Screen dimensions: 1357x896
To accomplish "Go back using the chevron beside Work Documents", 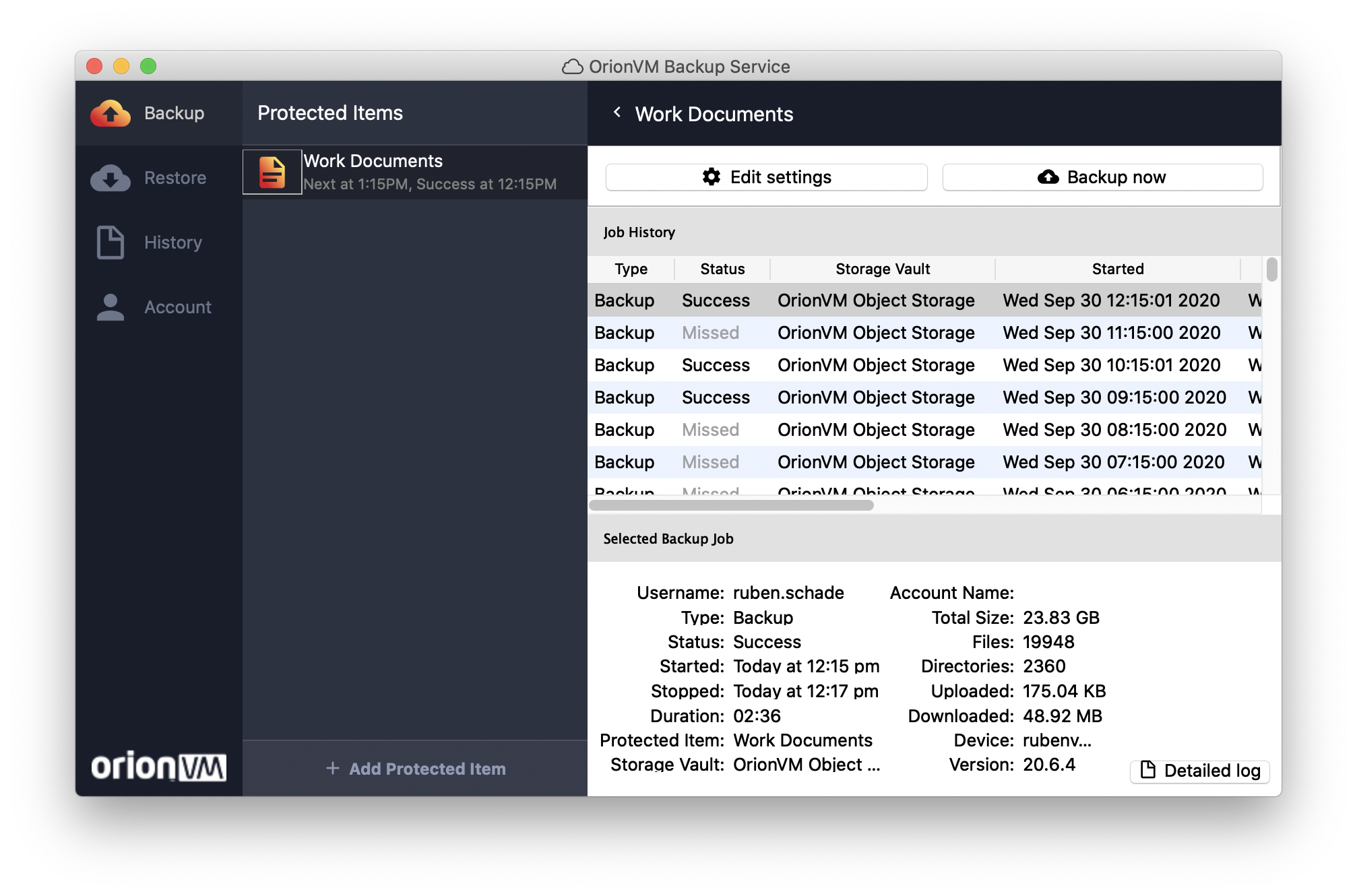I will 617,113.
